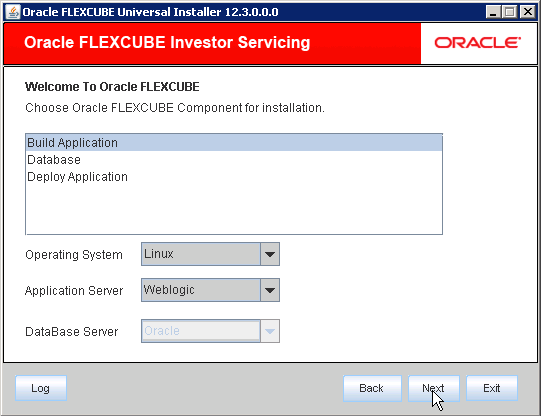The height and width of the screenshot is (416, 541).
Task: Exit the installer
Action: pos(492,388)
